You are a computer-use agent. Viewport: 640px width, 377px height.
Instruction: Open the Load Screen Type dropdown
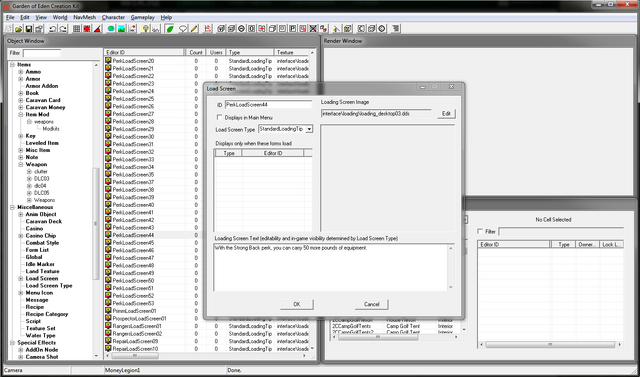pos(309,129)
